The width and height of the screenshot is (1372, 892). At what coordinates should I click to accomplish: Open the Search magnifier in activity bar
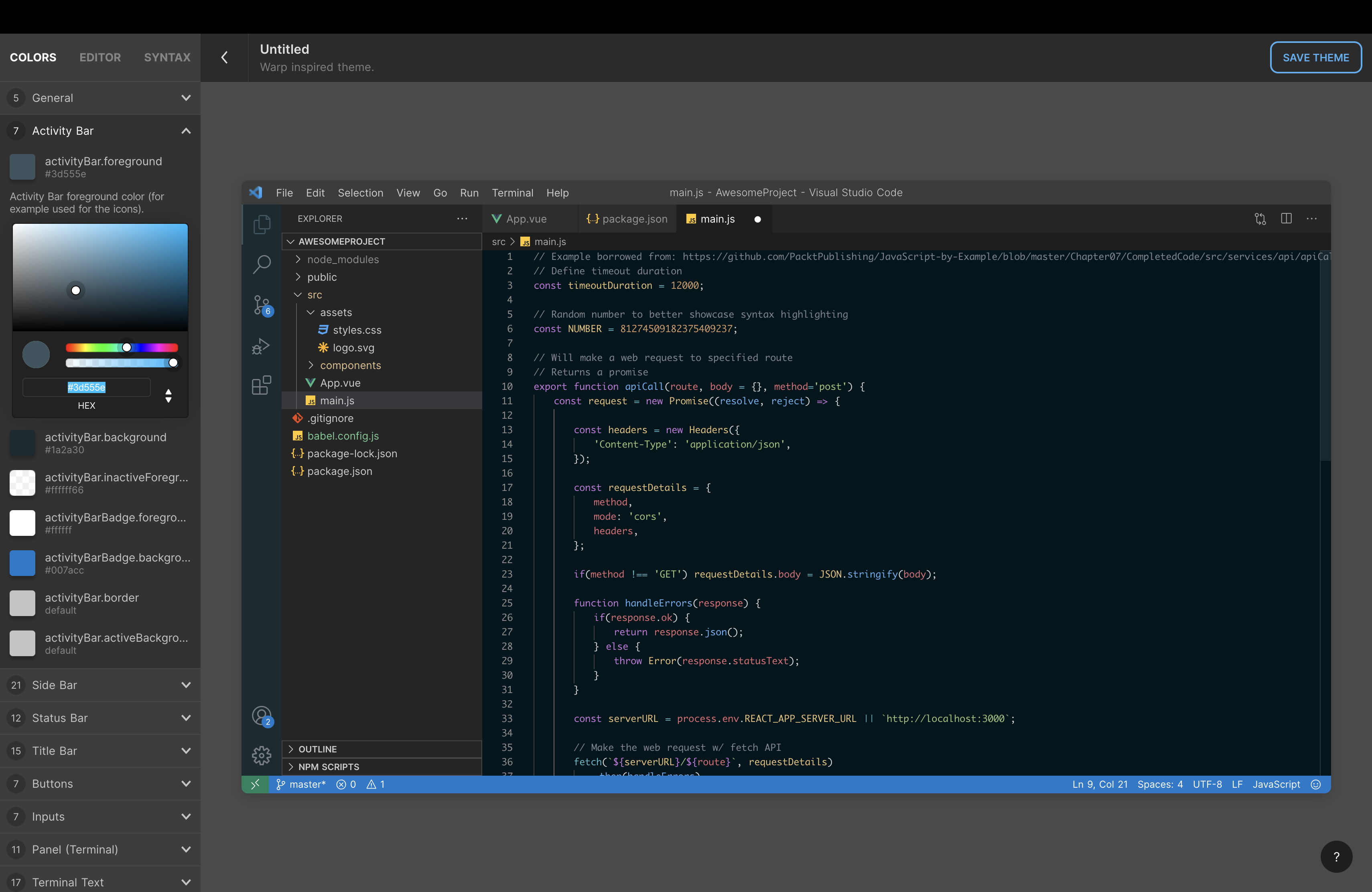(x=261, y=264)
